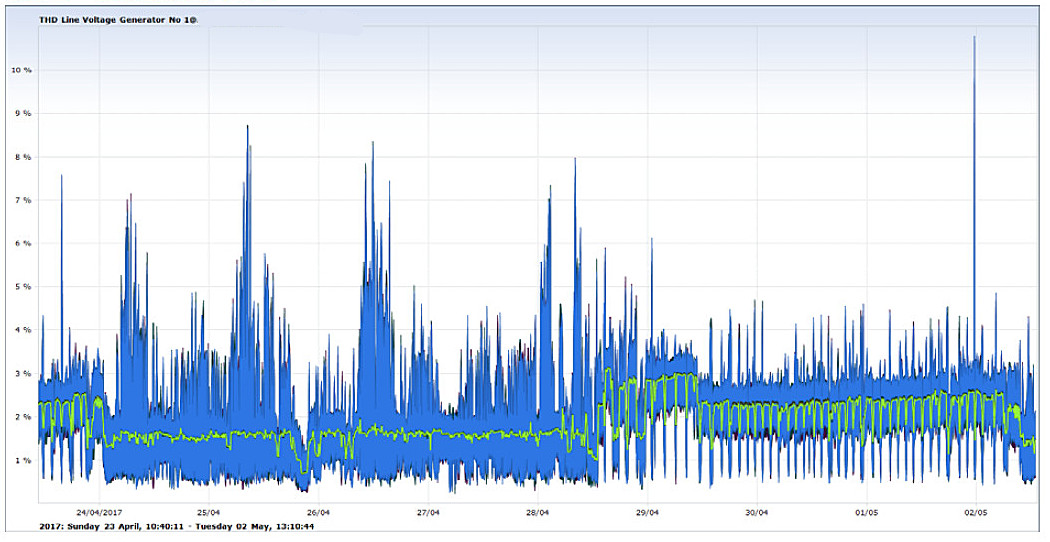Click the 2 % y-axis label
The width and height of the screenshot is (1050, 542).
(24, 417)
